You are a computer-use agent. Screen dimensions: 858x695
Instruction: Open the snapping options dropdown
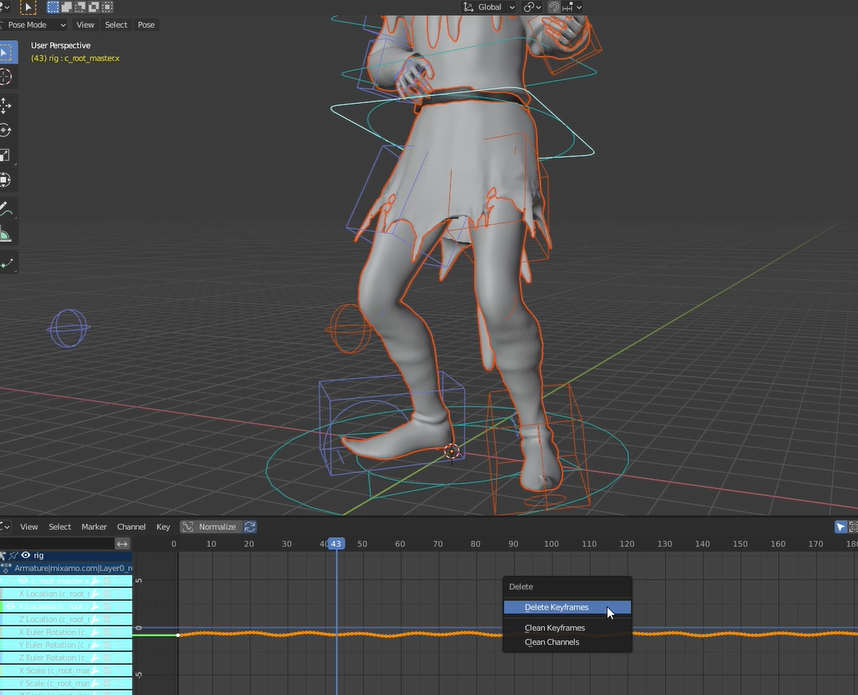[538, 7]
